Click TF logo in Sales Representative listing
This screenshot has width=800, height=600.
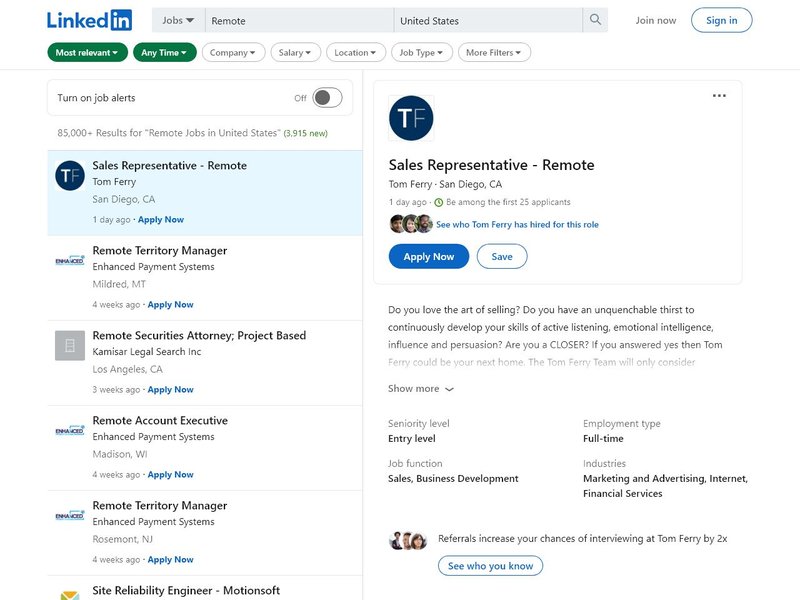pyautogui.click(x=70, y=175)
